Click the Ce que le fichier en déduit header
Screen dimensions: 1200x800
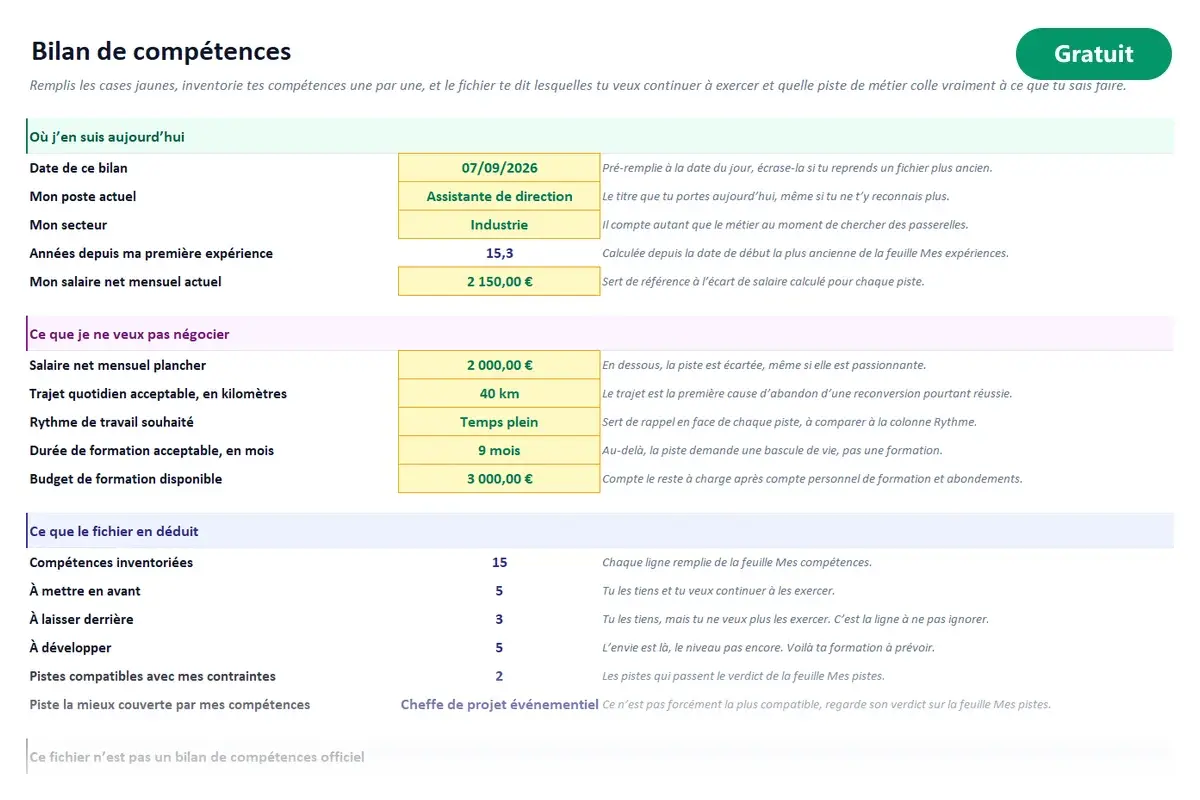[x=600, y=531]
